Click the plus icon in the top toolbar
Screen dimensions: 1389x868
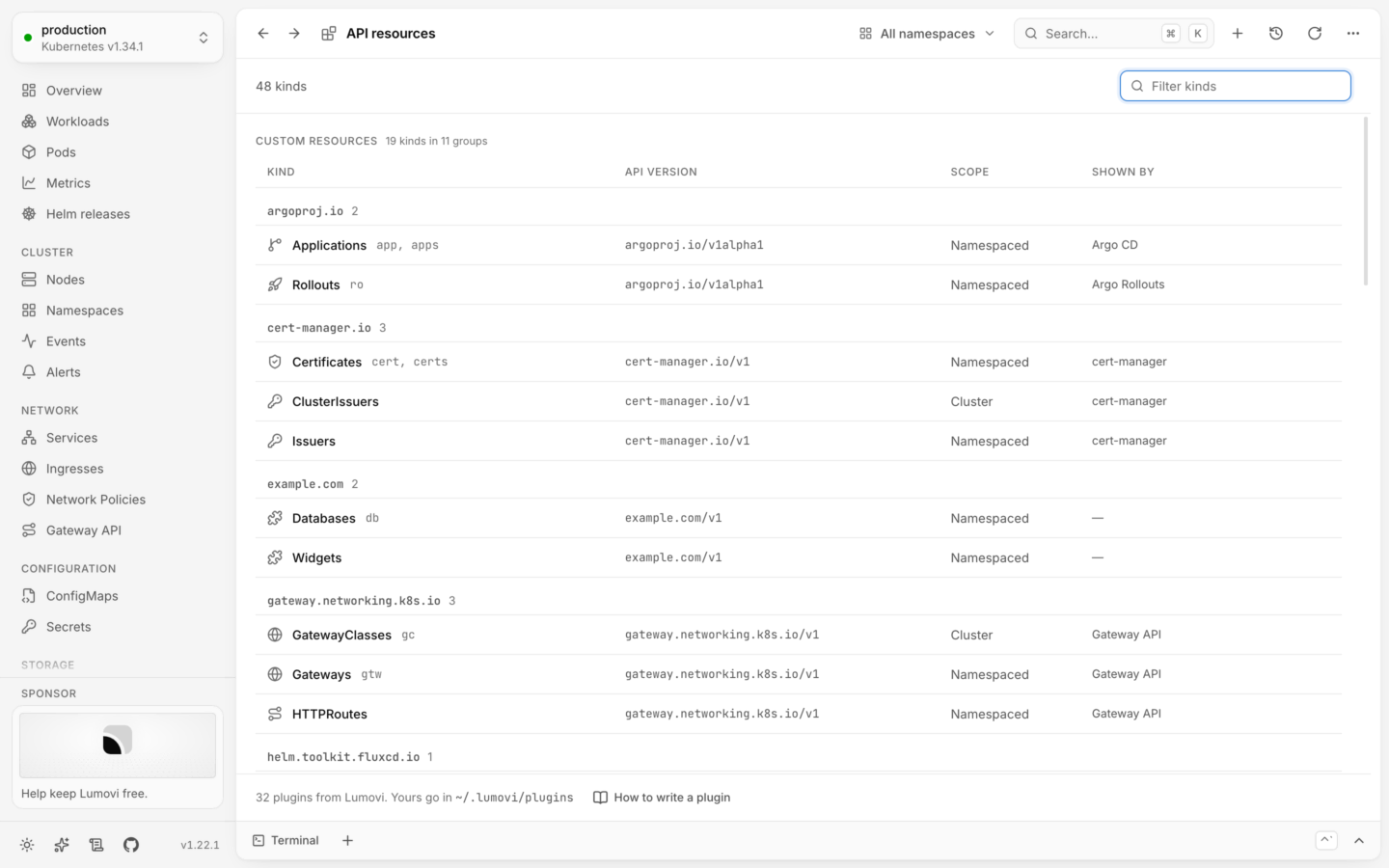[1238, 34]
